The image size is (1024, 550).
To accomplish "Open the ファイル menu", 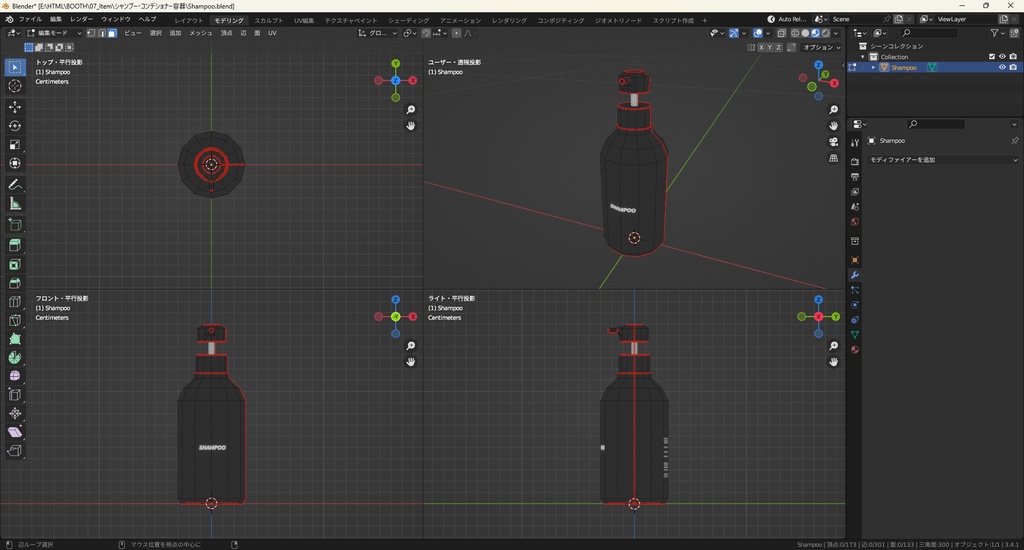I will click(x=30, y=19).
